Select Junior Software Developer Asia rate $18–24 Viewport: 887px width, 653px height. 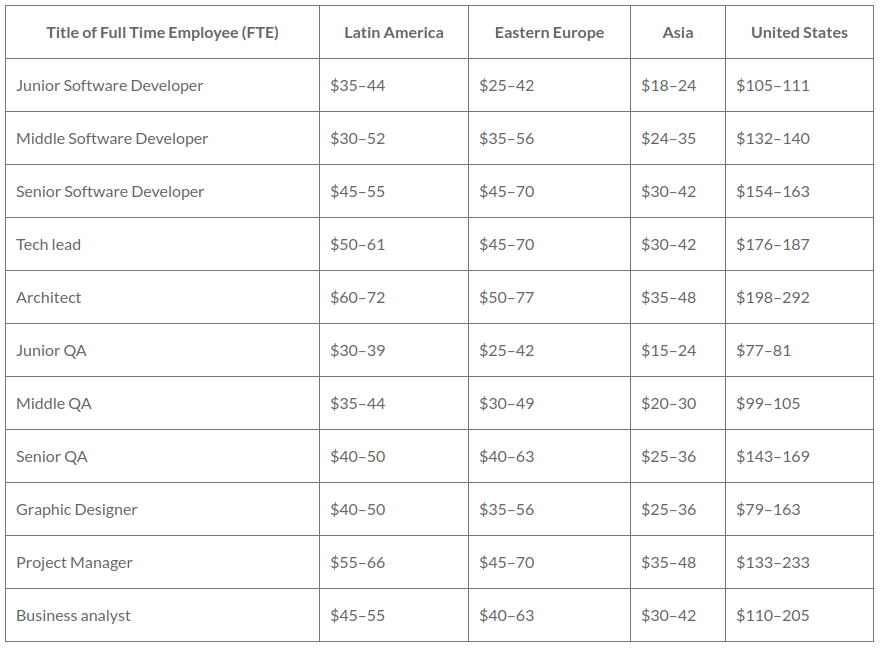click(x=669, y=85)
